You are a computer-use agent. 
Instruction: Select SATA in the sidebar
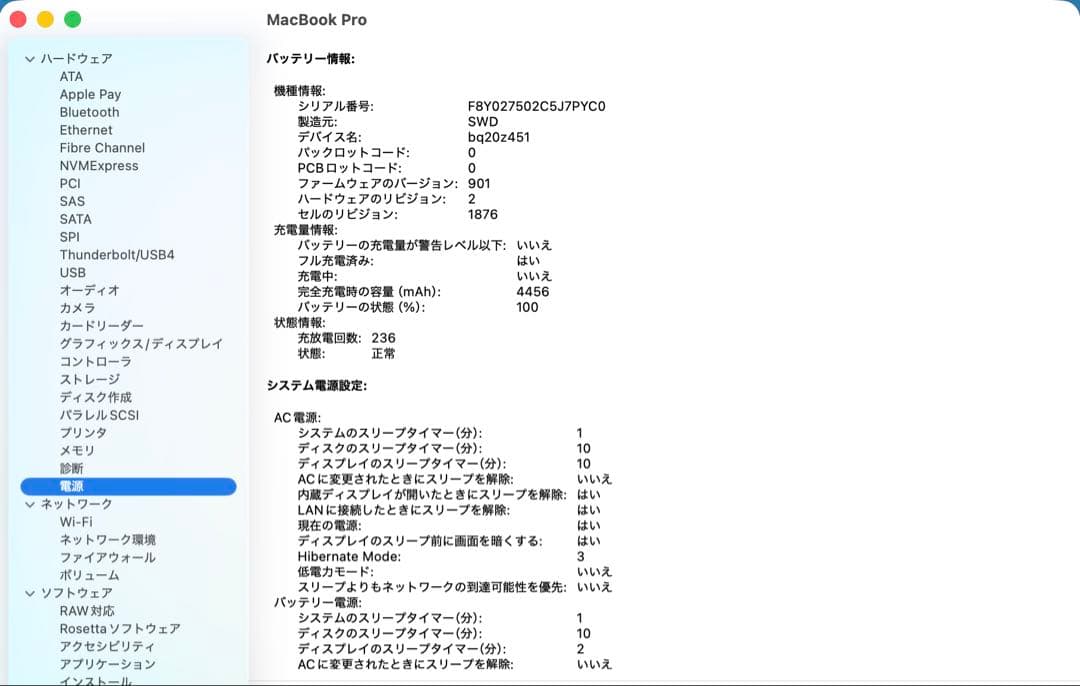tap(76, 219)
